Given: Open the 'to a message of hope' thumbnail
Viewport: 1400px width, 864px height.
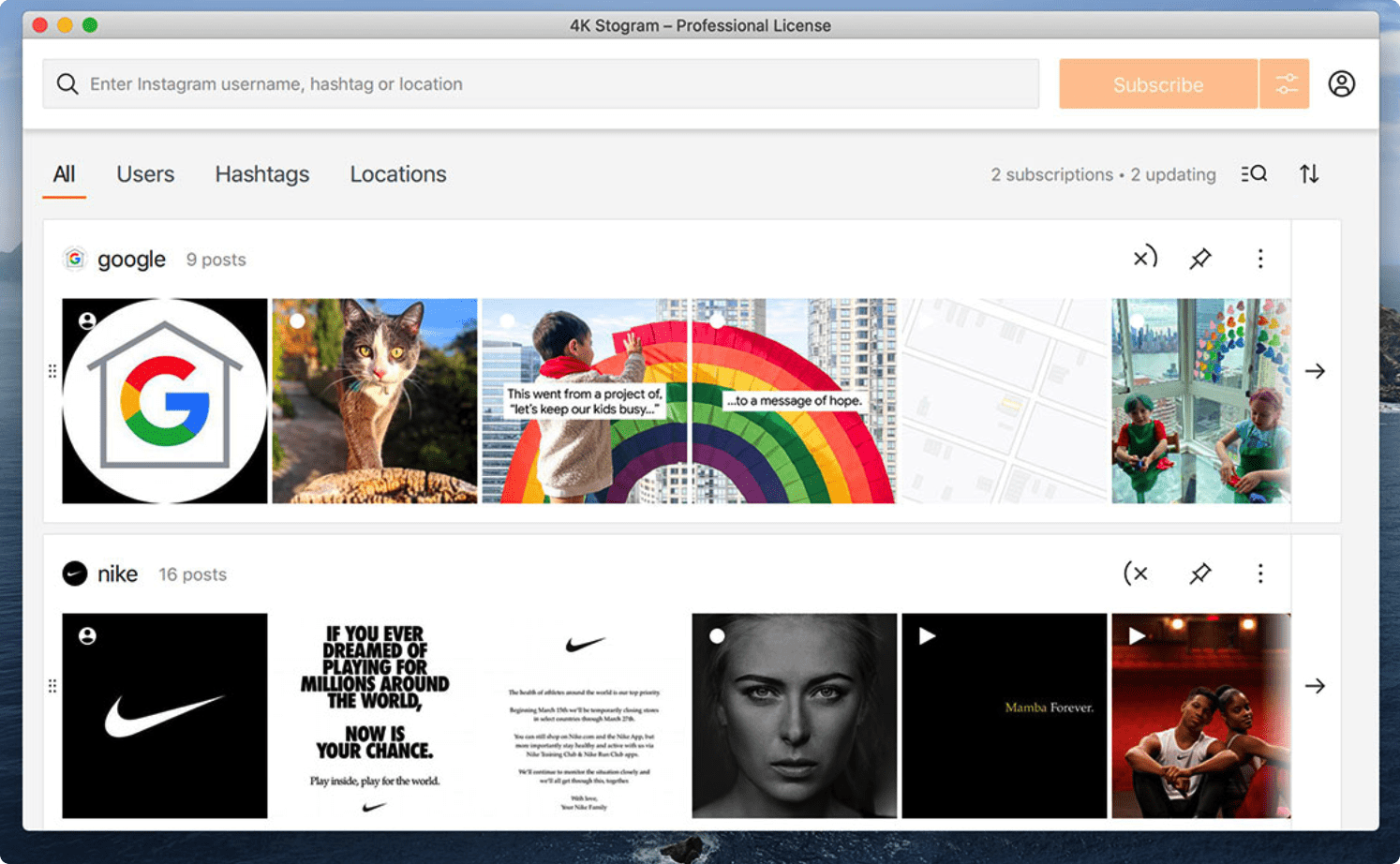Looking at the screenshot, I should coord(795,401).
